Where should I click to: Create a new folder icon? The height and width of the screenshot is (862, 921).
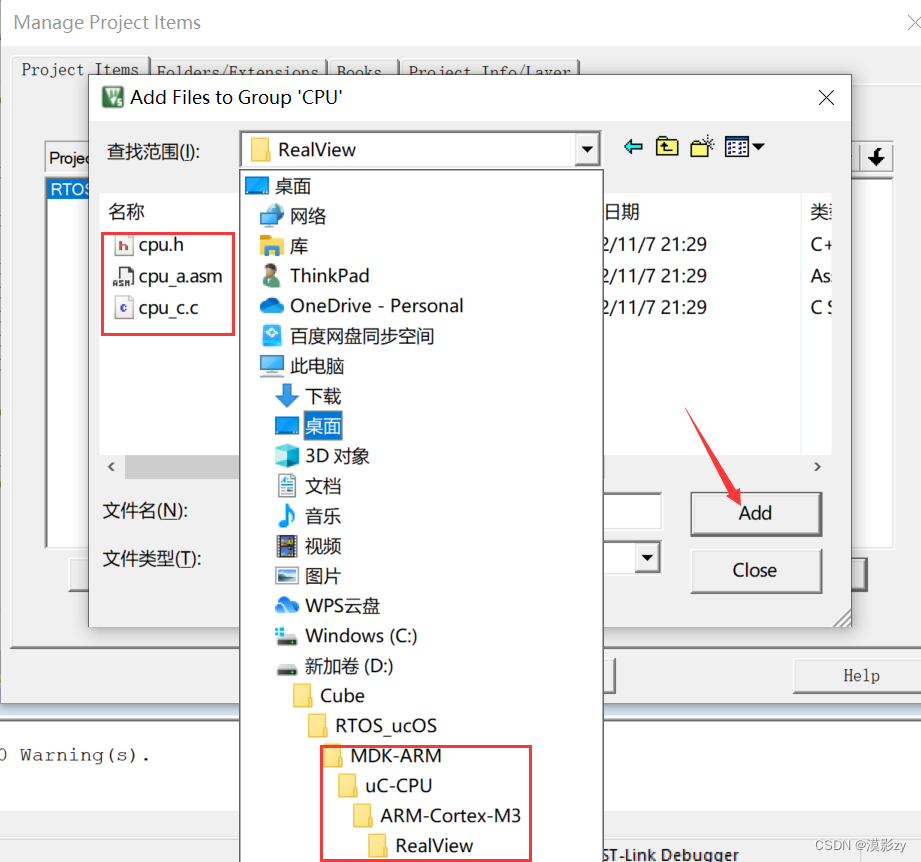coord(702,147)
